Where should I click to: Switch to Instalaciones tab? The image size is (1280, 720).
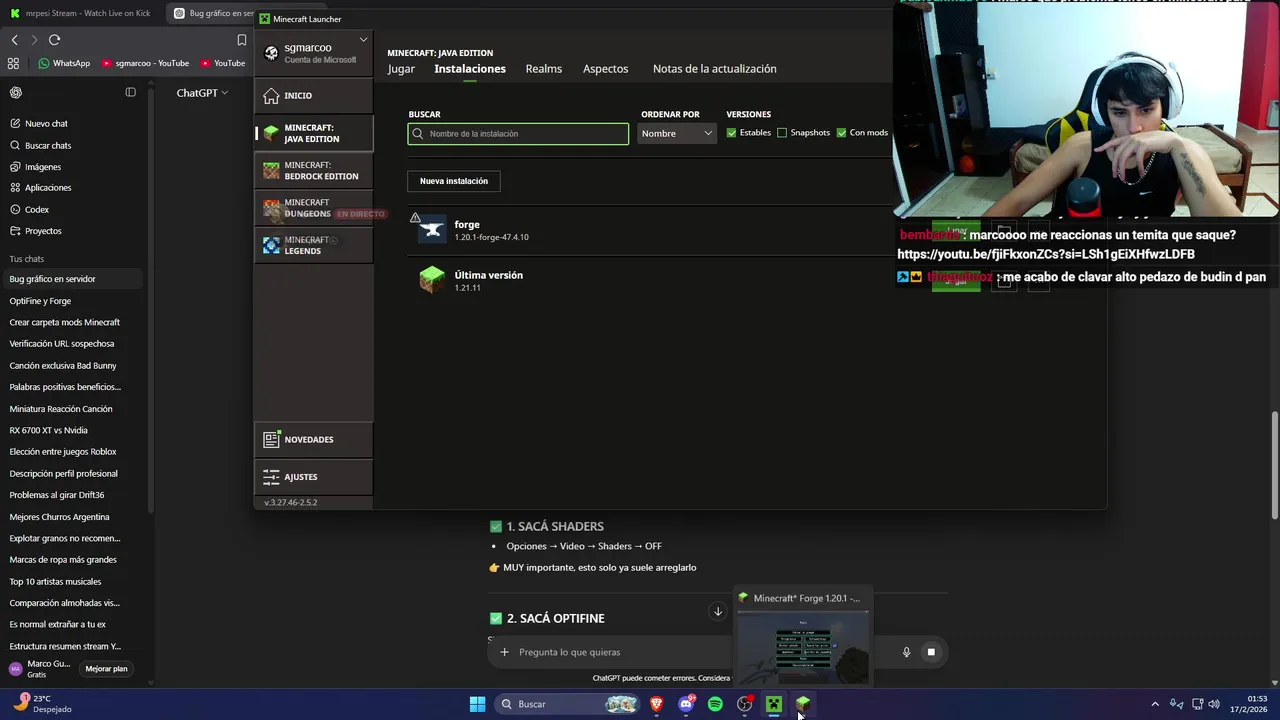(x=470, y=69)
